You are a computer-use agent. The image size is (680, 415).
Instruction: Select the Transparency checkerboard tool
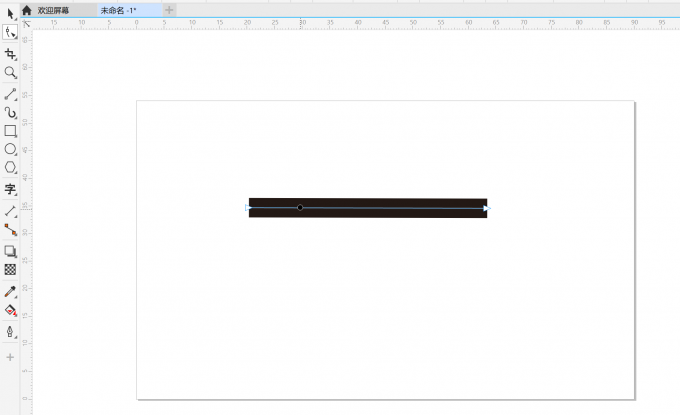pyautogui.click(x=10, y=270)
